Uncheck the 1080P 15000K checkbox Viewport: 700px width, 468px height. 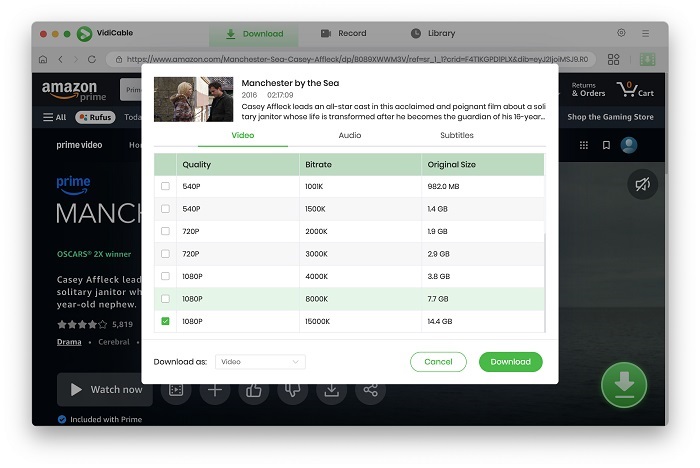click(x=165, y=321)
